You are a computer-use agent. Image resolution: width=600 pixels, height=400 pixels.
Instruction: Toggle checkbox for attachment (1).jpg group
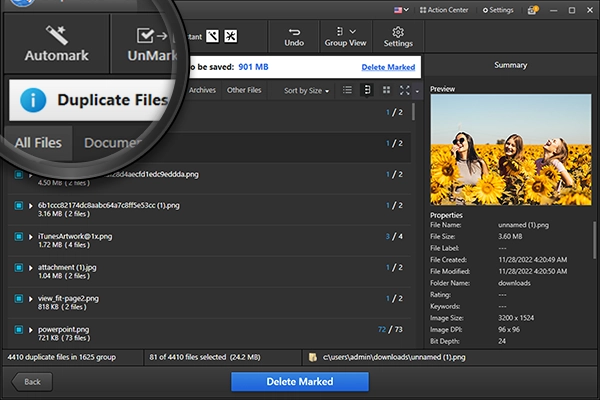pyautogui.click(x=18, y=268)
